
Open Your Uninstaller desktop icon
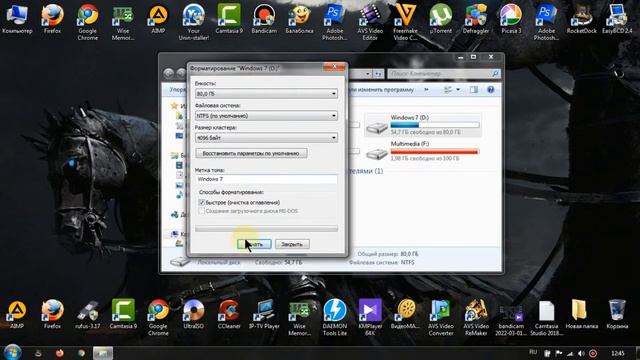(x=193, y=22)
